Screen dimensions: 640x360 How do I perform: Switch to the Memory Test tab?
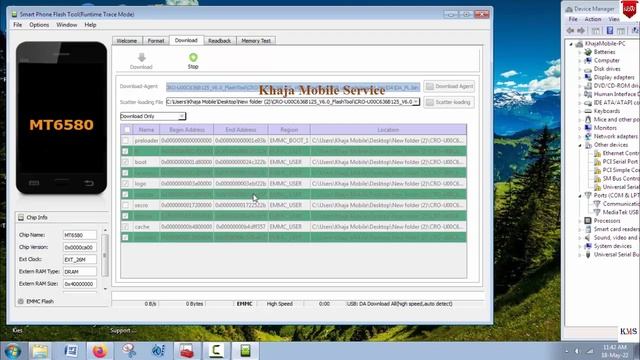coord(256,41)
